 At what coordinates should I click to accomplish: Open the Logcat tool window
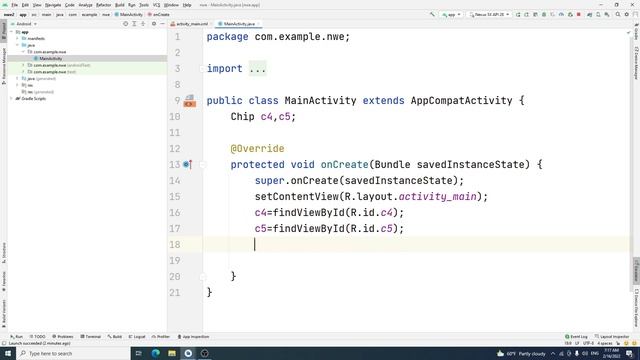[137, 337]
